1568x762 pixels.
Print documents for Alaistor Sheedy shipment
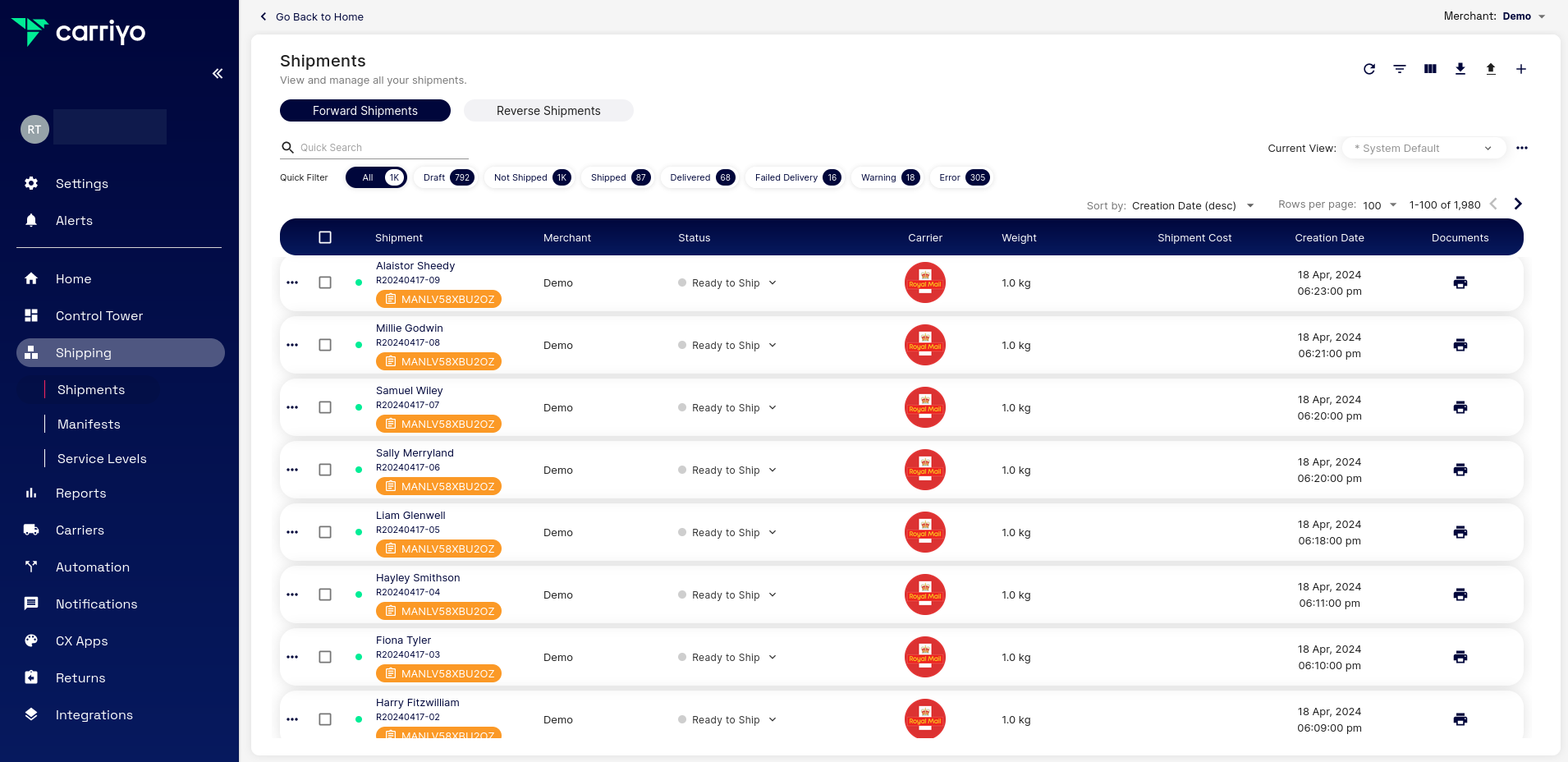1460,282
